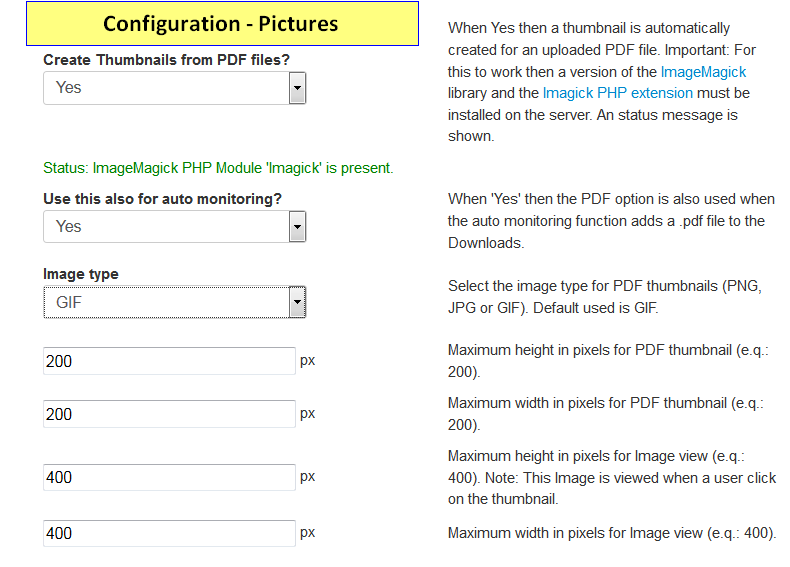Focus the PDF thumbnail maximum width field
The image size is (790, 567).
tap(169, 414)
